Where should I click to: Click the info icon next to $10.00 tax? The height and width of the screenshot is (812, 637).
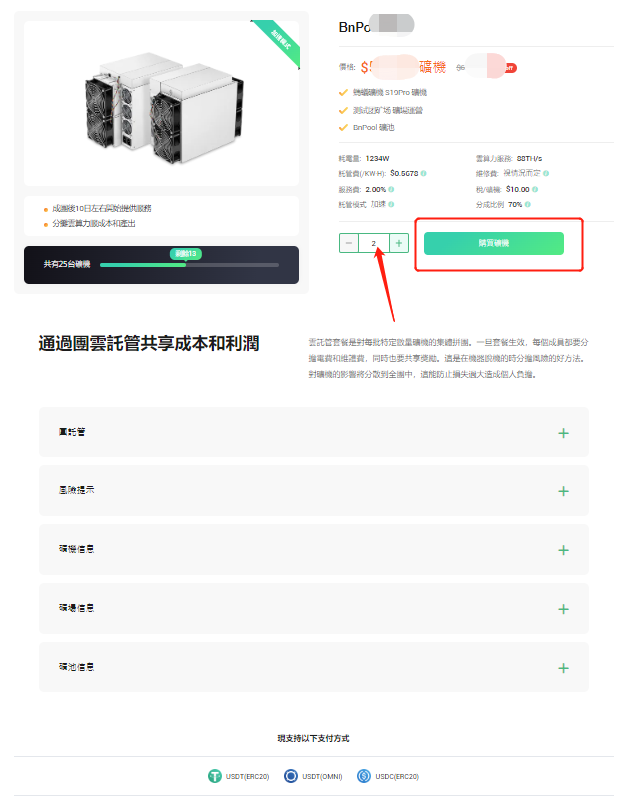pos(534,190)
